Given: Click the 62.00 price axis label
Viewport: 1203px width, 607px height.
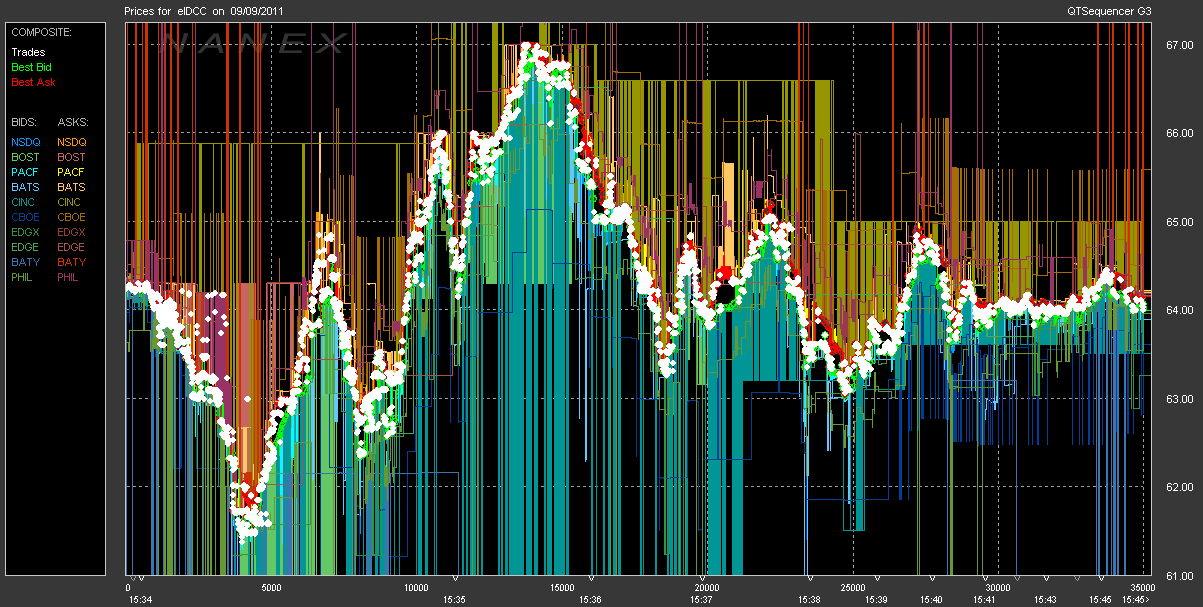Looking at the screenshot, I should pyautogui.click(x=1178, y=487).
